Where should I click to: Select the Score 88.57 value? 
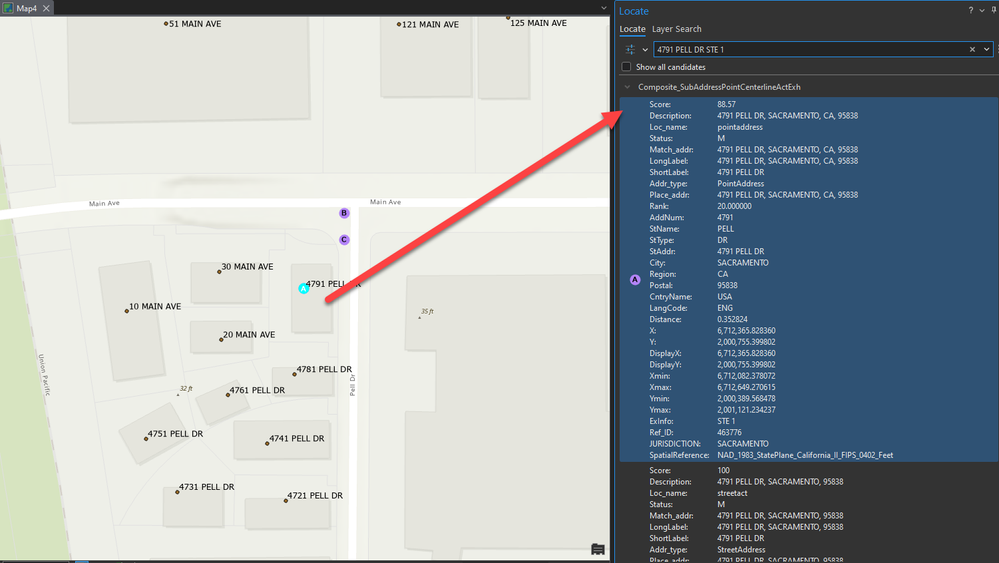[726, 104]
